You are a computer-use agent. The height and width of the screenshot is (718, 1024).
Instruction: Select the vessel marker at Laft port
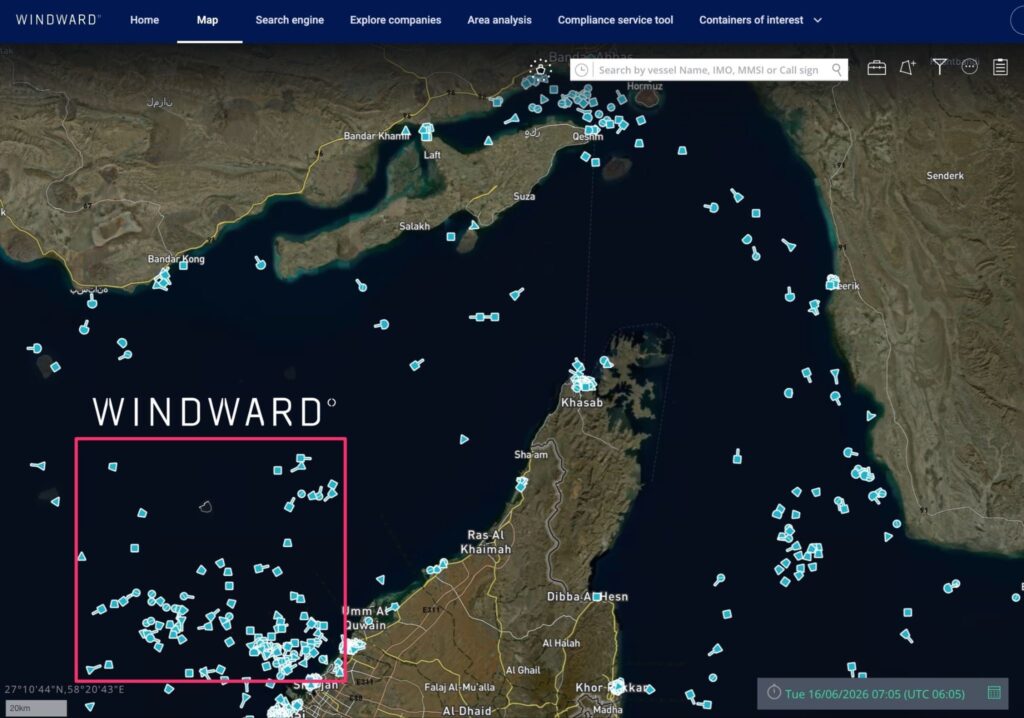point(426,132)
